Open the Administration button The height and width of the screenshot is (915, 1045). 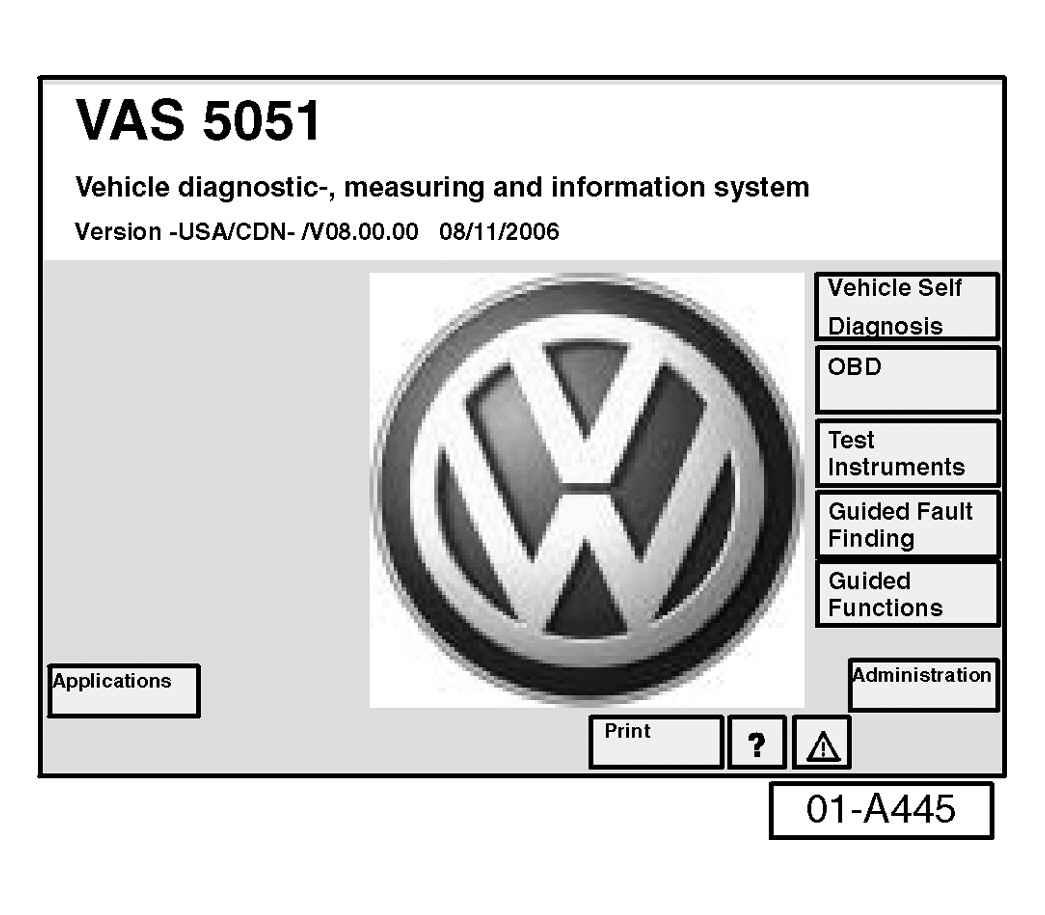(x=924, y=685)
